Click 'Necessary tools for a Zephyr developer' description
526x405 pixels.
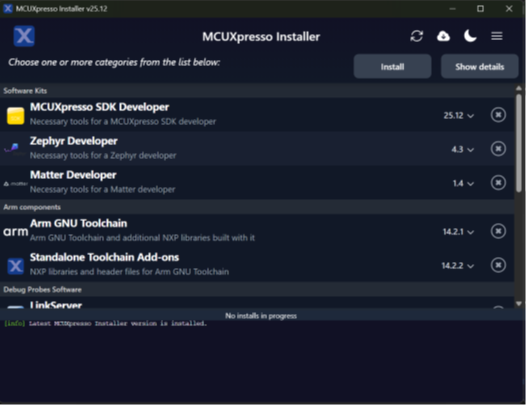[x=103, y=155]
